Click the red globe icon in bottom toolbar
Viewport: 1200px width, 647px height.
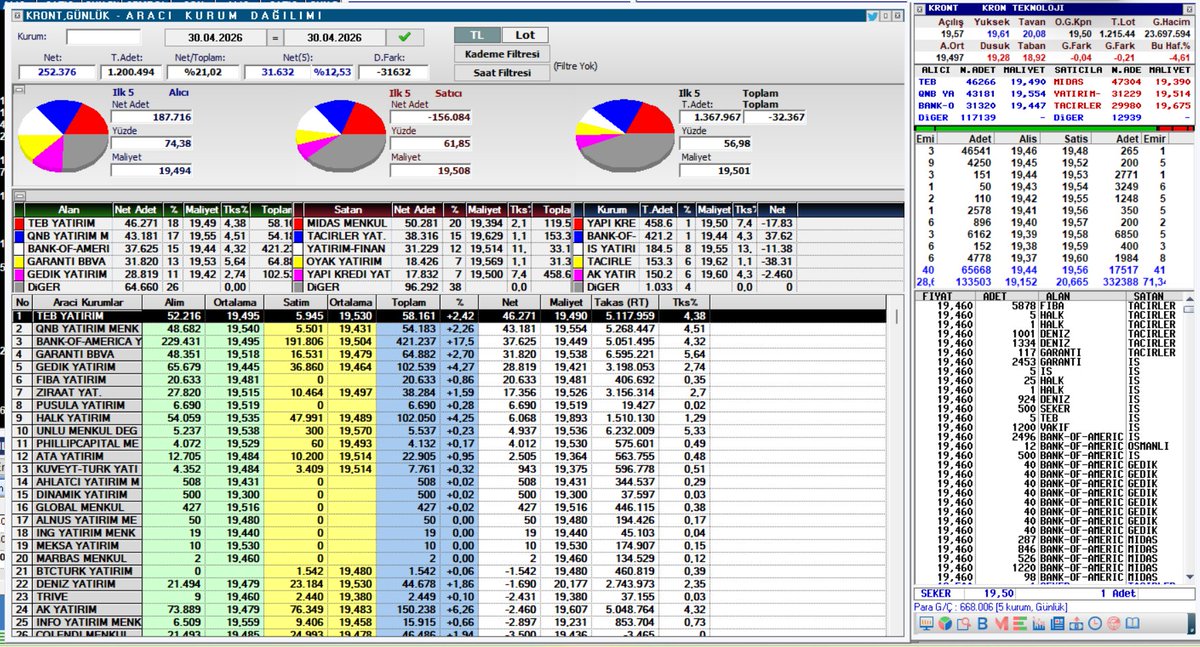coord(1113,625)
